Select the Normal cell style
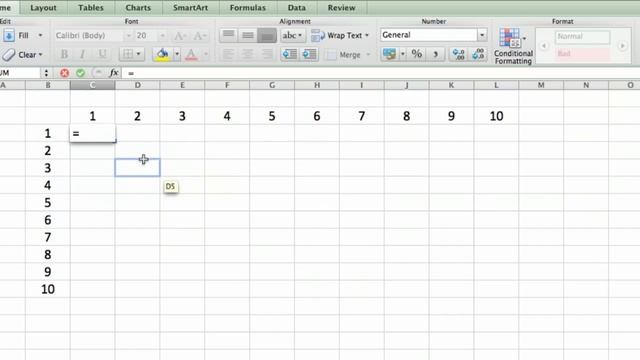 pos(582,37)
